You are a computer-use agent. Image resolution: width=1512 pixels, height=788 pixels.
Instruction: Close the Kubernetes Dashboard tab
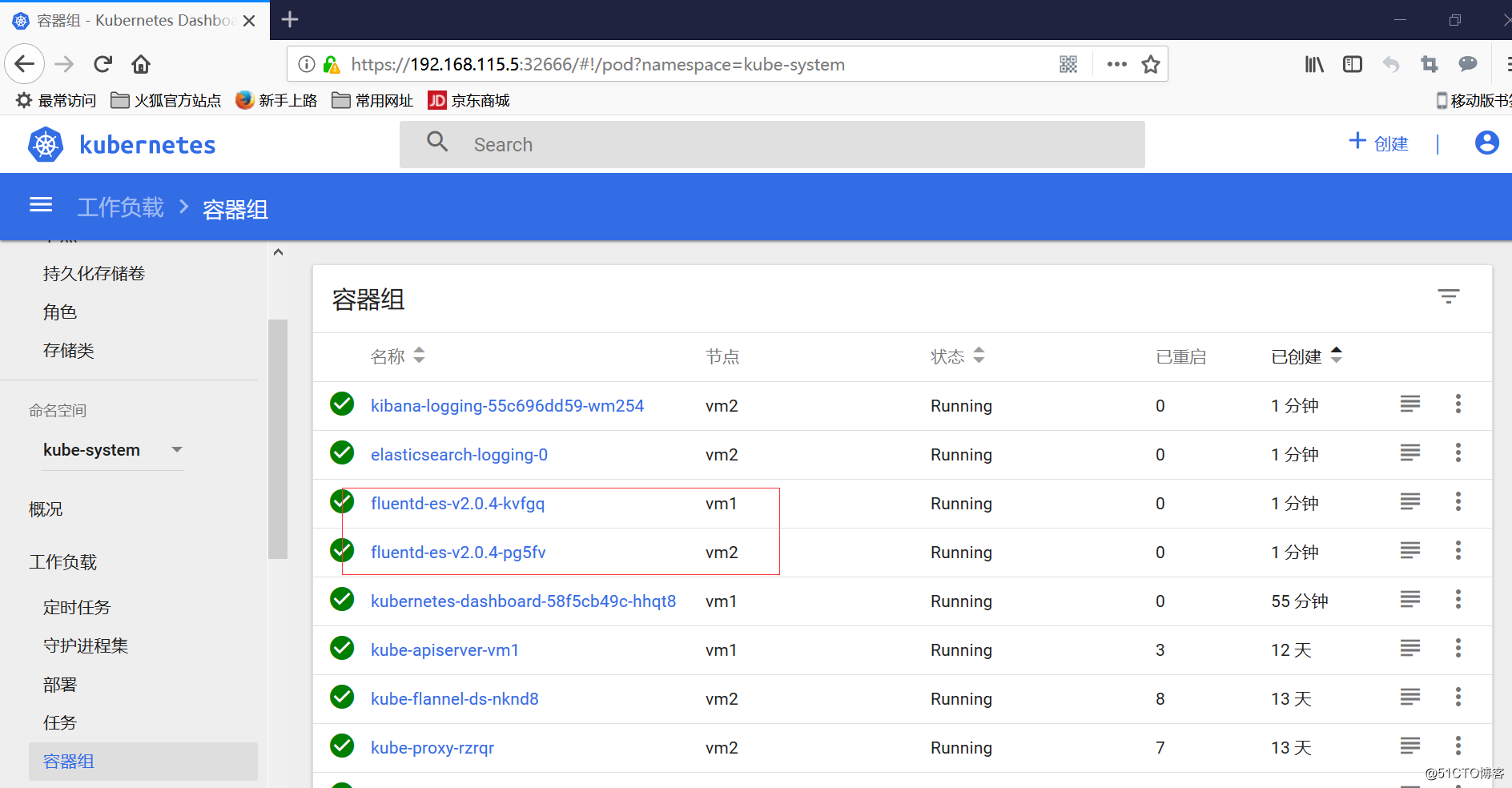coord(249,21)
